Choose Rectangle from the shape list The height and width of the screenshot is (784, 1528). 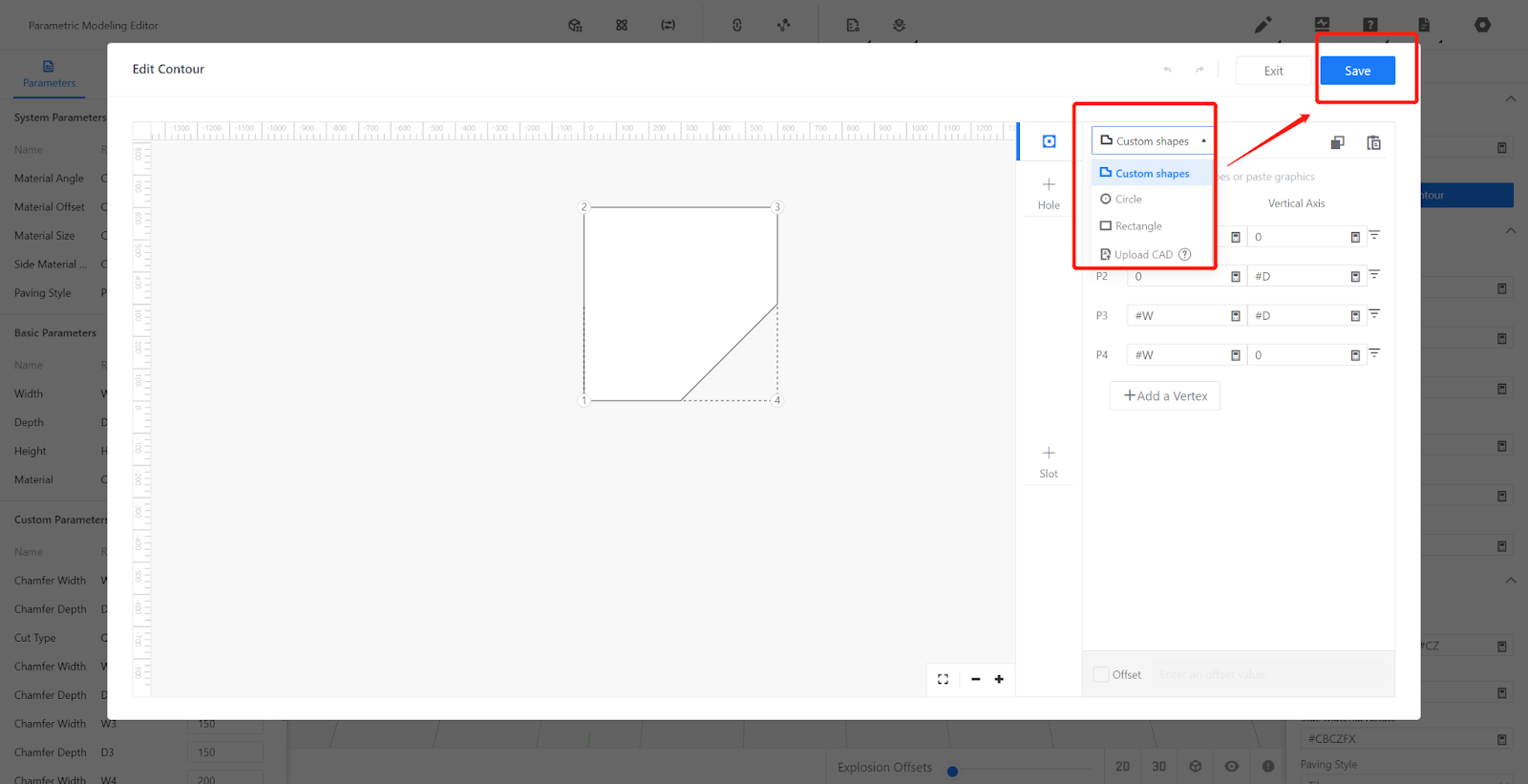pyautogui.click(x=1137, y=226)
